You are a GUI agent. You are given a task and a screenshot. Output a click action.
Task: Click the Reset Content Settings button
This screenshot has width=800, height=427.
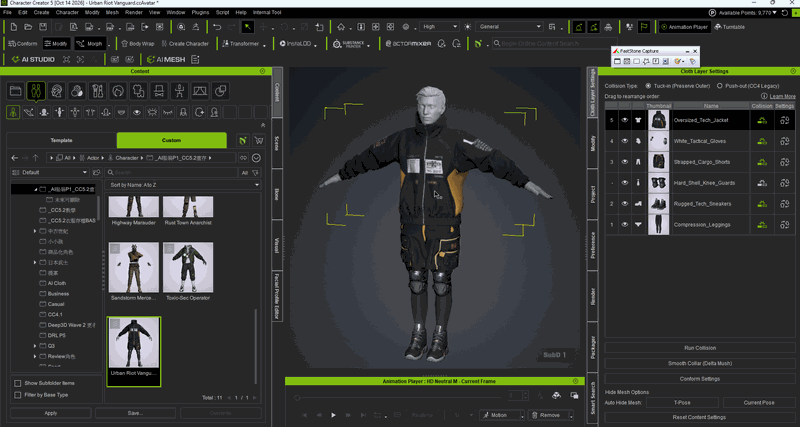coord(699,417)
